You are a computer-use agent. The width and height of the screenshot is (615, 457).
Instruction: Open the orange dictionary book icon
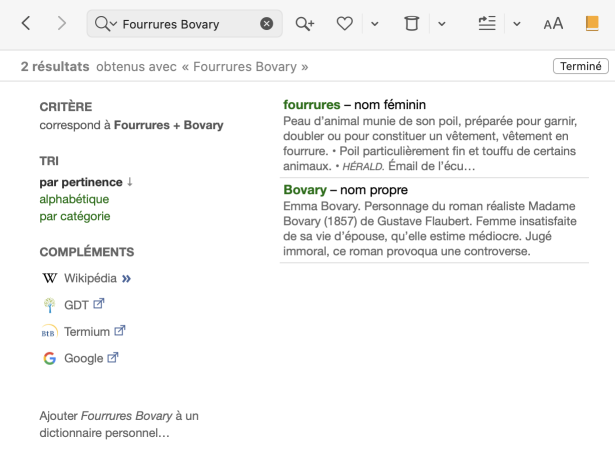point(592,23)
